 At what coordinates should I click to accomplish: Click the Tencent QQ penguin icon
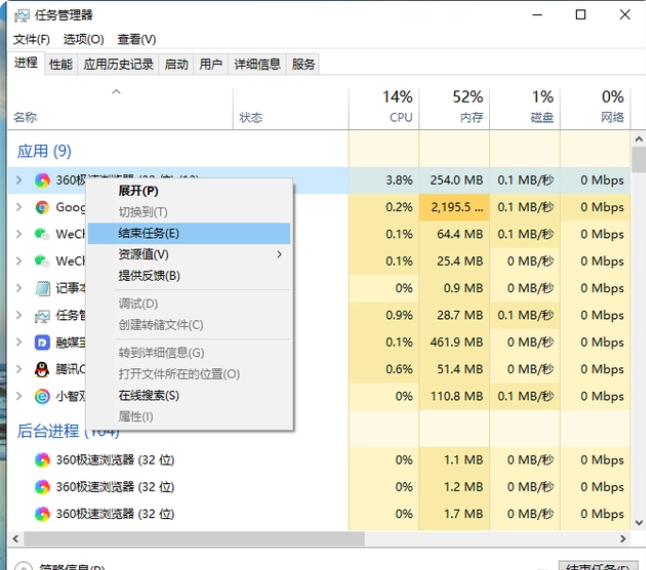pyautogui.click(x=42, y=369)
